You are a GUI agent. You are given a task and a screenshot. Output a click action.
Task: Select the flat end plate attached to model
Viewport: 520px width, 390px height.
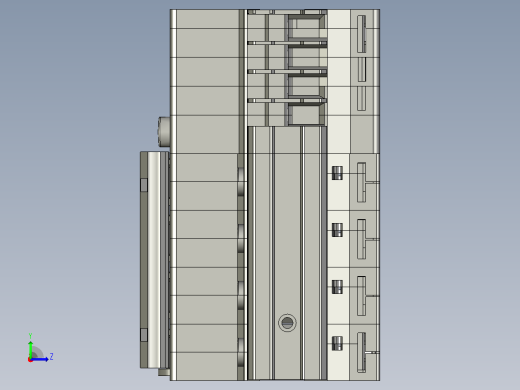click(x=155, y=260)
